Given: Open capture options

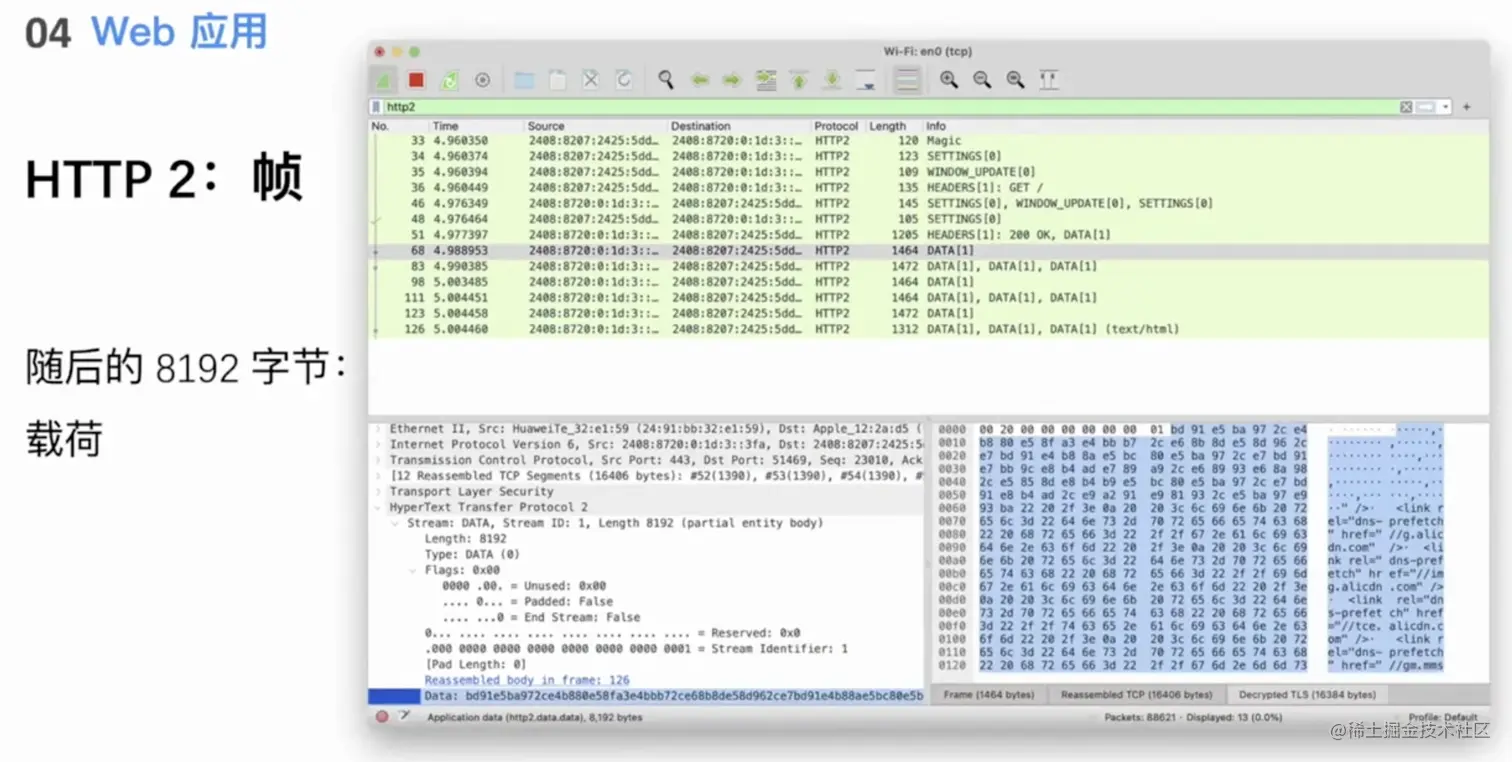Looking at the screenshot, I should tap(482, 80).
